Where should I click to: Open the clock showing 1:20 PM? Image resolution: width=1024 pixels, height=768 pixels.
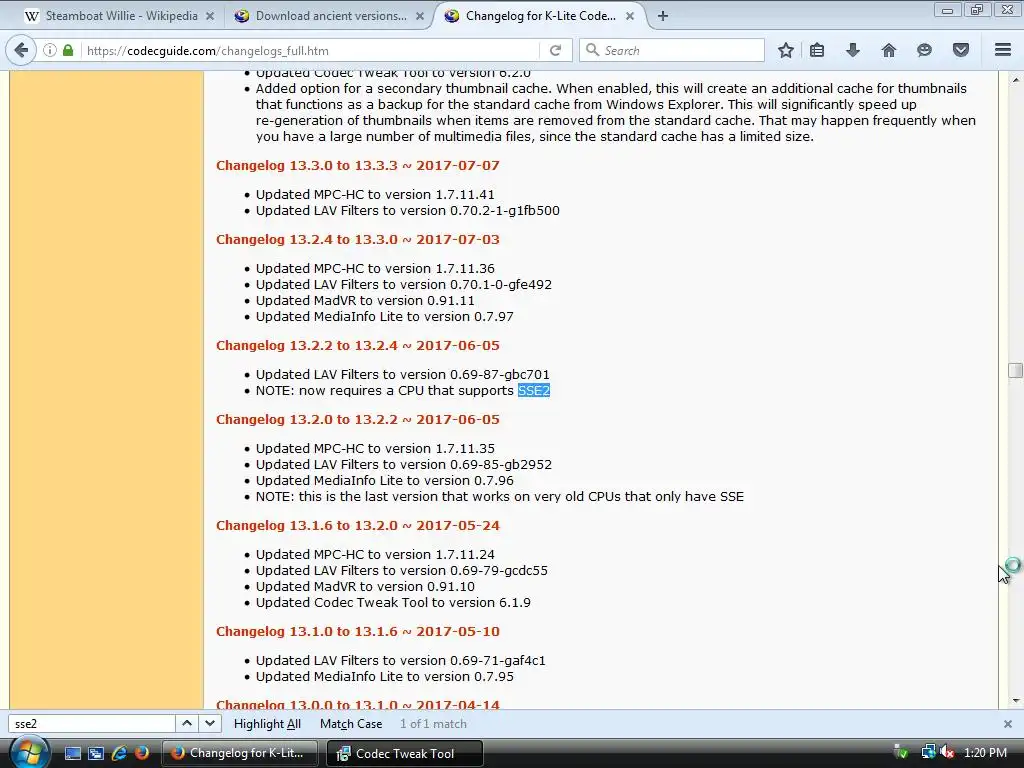(985, 752)
